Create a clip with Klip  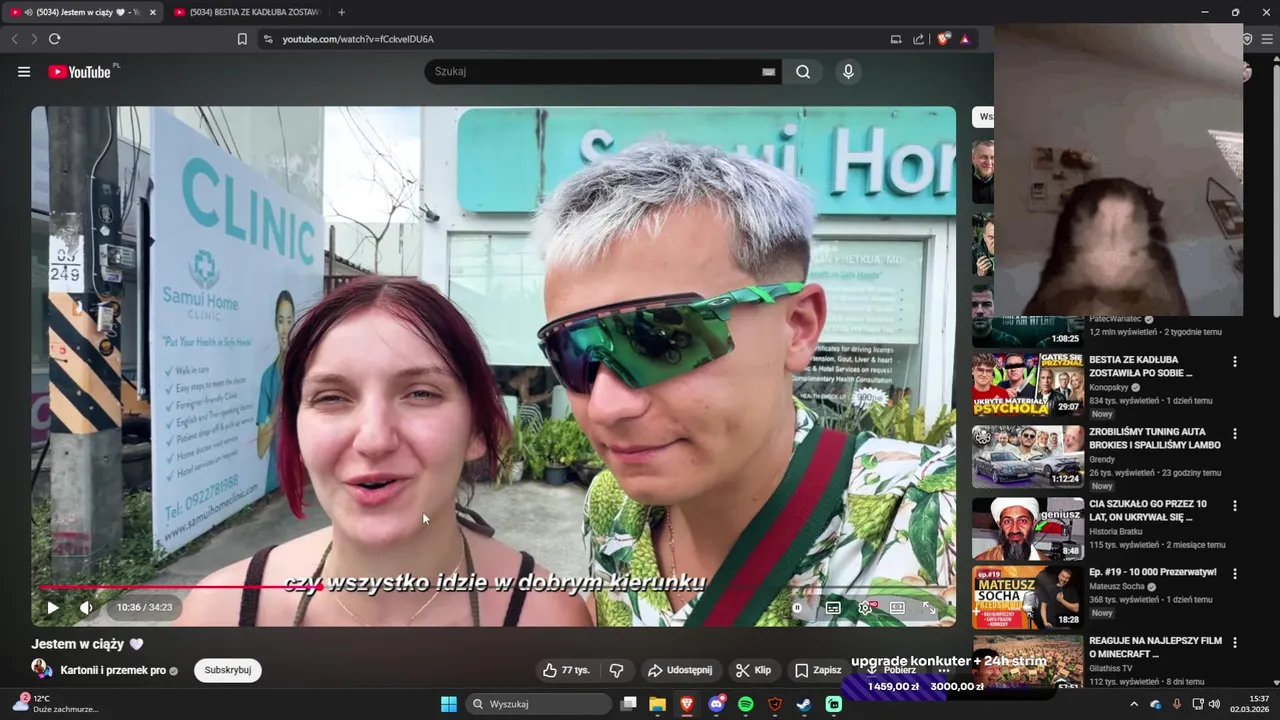(753, 670)
